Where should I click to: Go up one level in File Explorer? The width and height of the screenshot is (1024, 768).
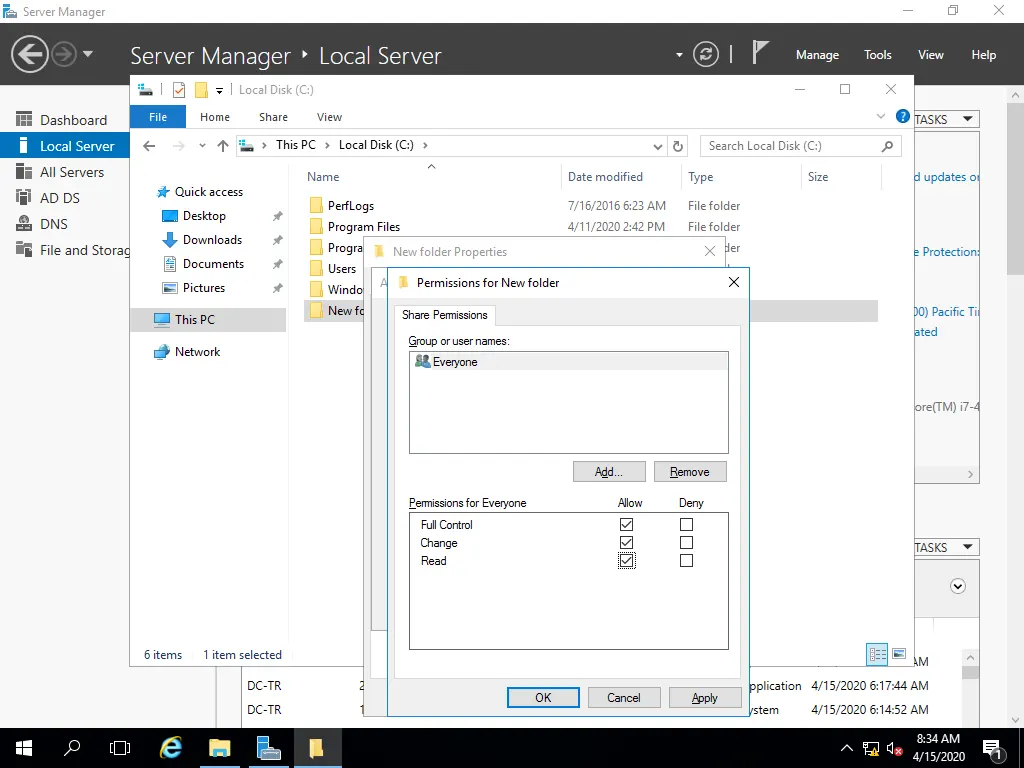coord(223,146)
